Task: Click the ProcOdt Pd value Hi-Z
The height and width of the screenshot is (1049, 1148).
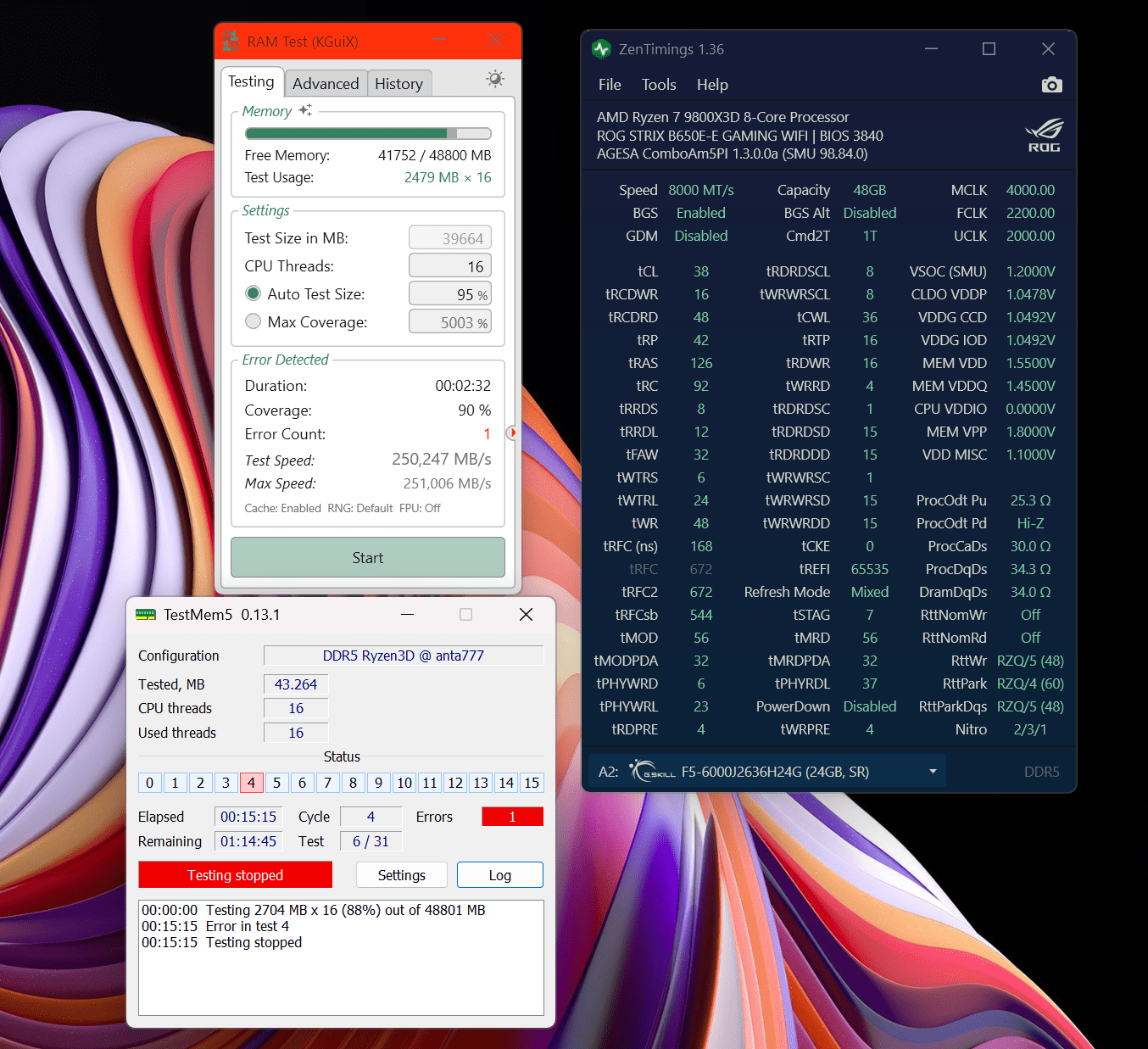Action: click(x=1030, y=523)
